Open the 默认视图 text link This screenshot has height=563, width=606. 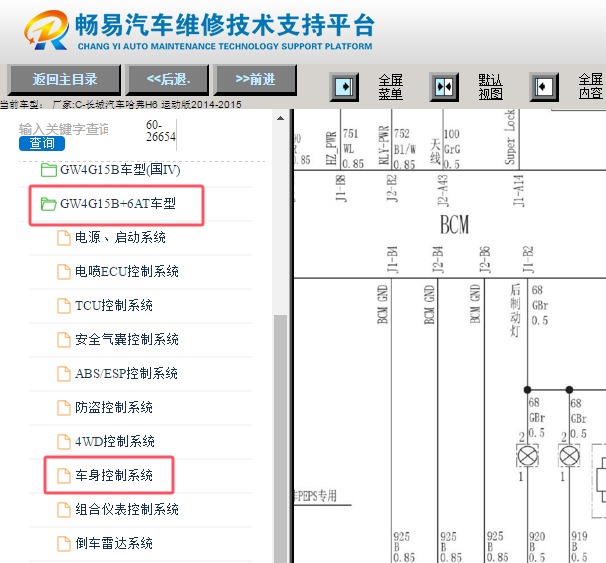click(x=490, y=87)
